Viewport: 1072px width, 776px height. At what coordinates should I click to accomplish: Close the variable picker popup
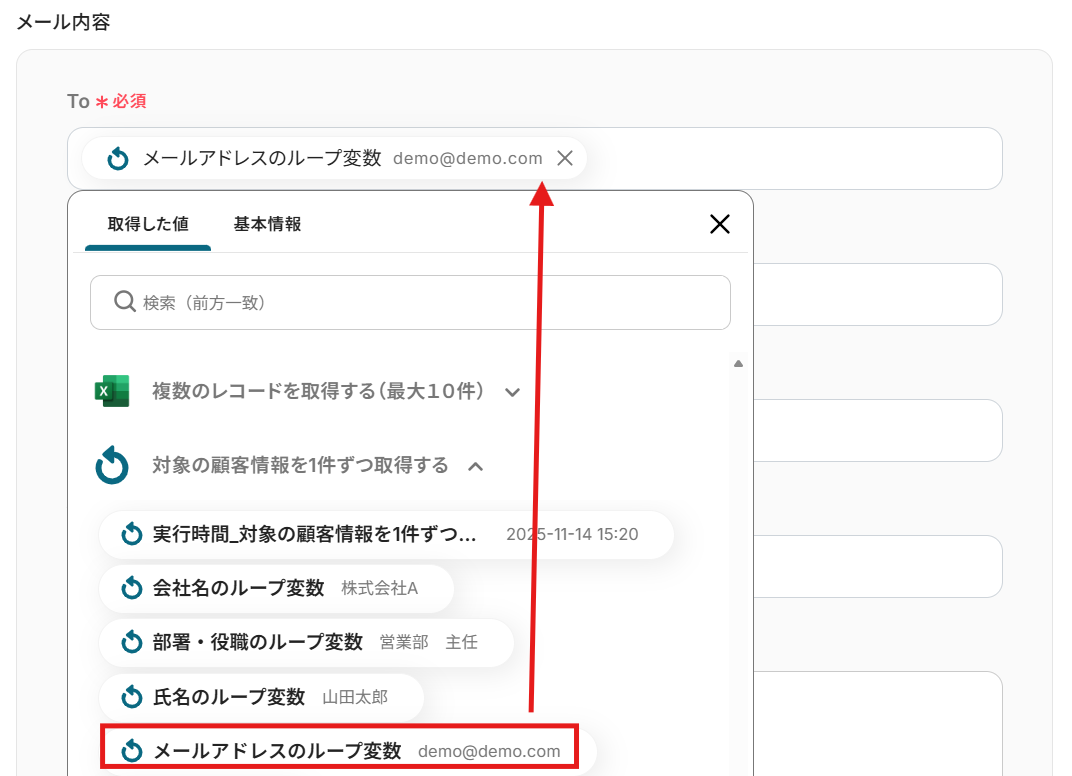pyautogui.click(x=719, y=224)
